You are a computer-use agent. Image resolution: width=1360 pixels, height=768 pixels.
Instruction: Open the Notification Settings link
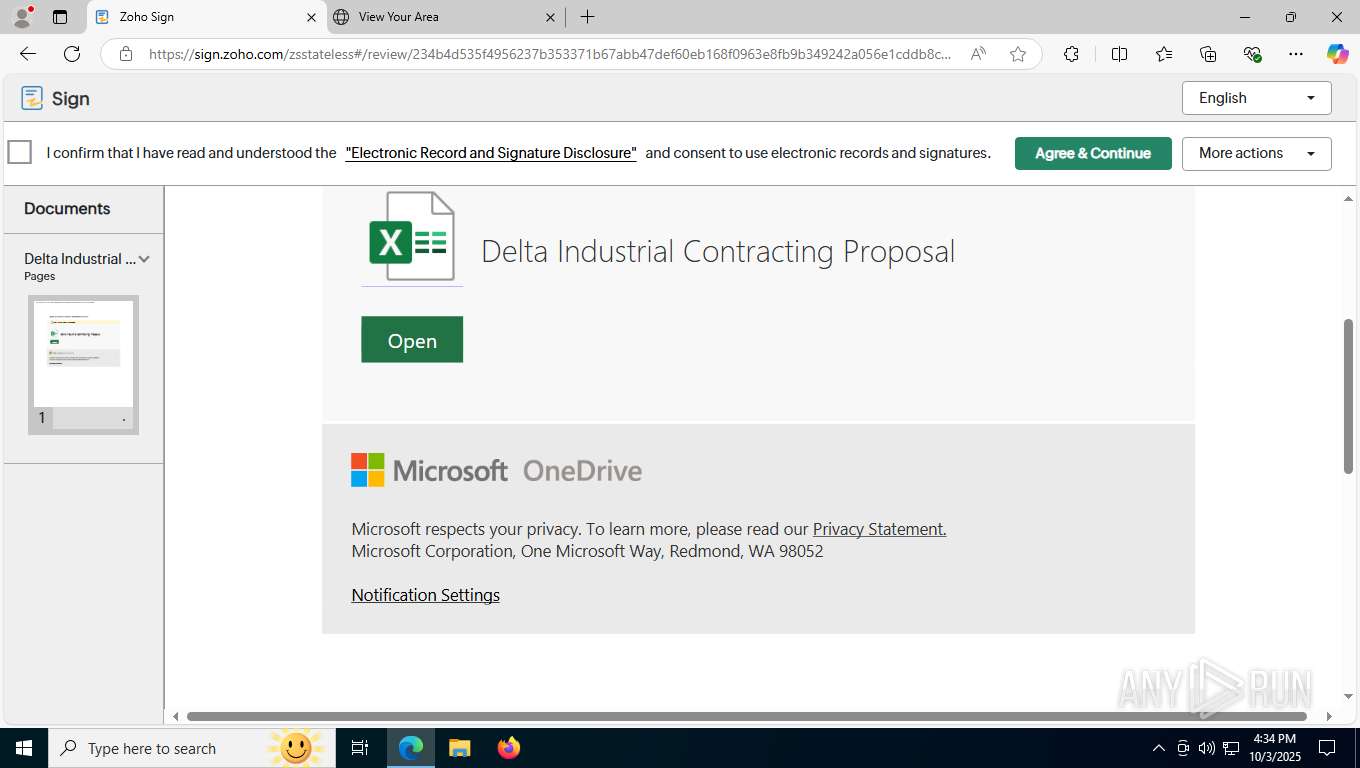coord(425,595)
